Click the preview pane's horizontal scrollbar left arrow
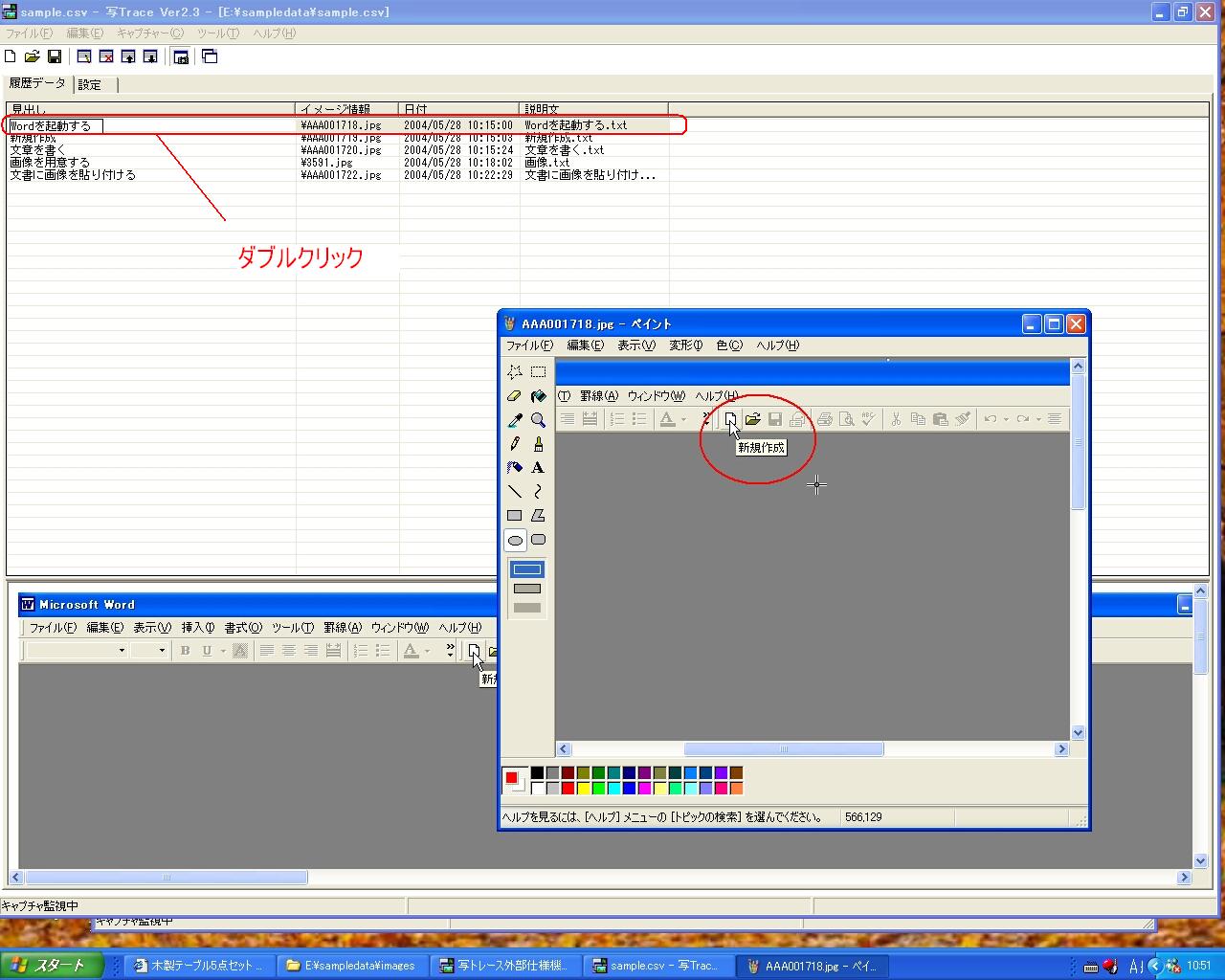The image size is (1225, 980). tap(15, 877)
